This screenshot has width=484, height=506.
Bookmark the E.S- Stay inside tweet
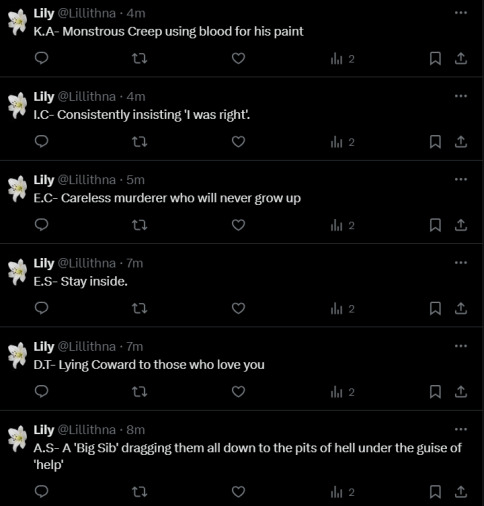pyautogui.click(x=435, y=309)
